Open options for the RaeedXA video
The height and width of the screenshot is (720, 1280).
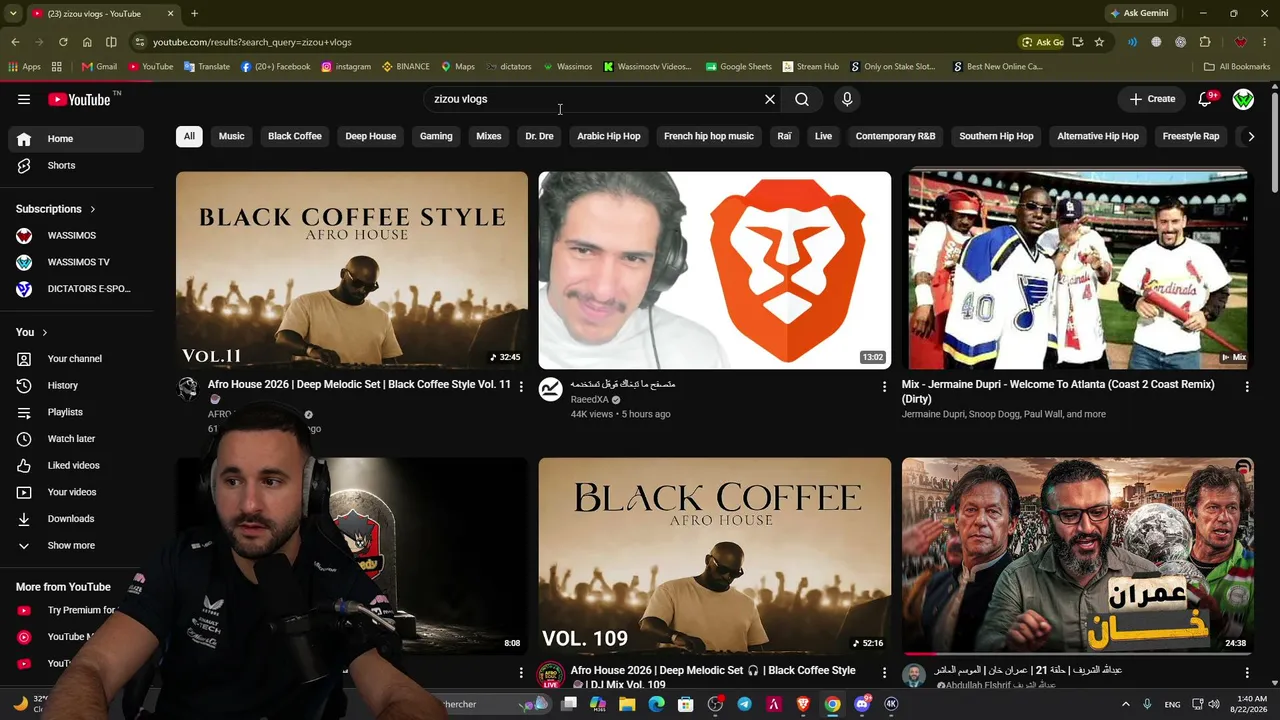[x=884, y=386]
